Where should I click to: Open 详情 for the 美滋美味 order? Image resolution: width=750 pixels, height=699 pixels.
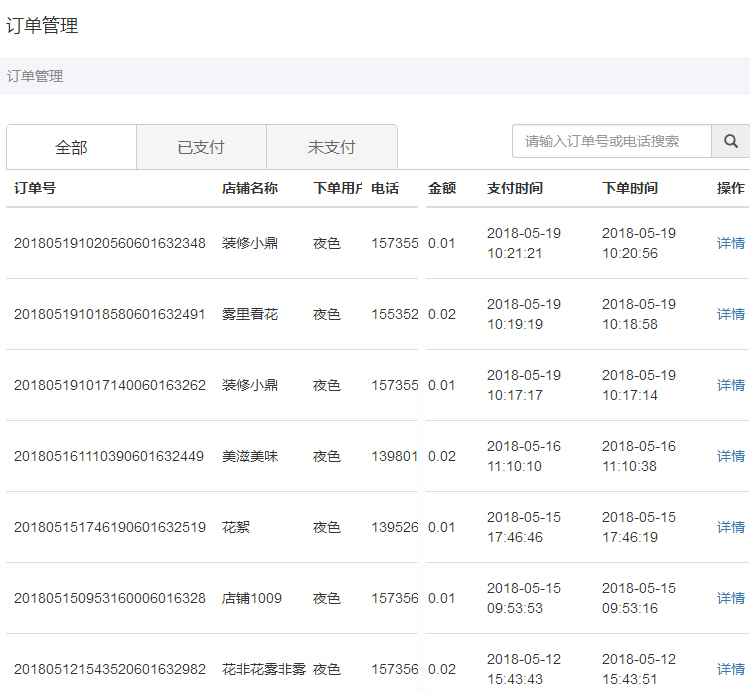pyautogui.click(x=730, y=456)
